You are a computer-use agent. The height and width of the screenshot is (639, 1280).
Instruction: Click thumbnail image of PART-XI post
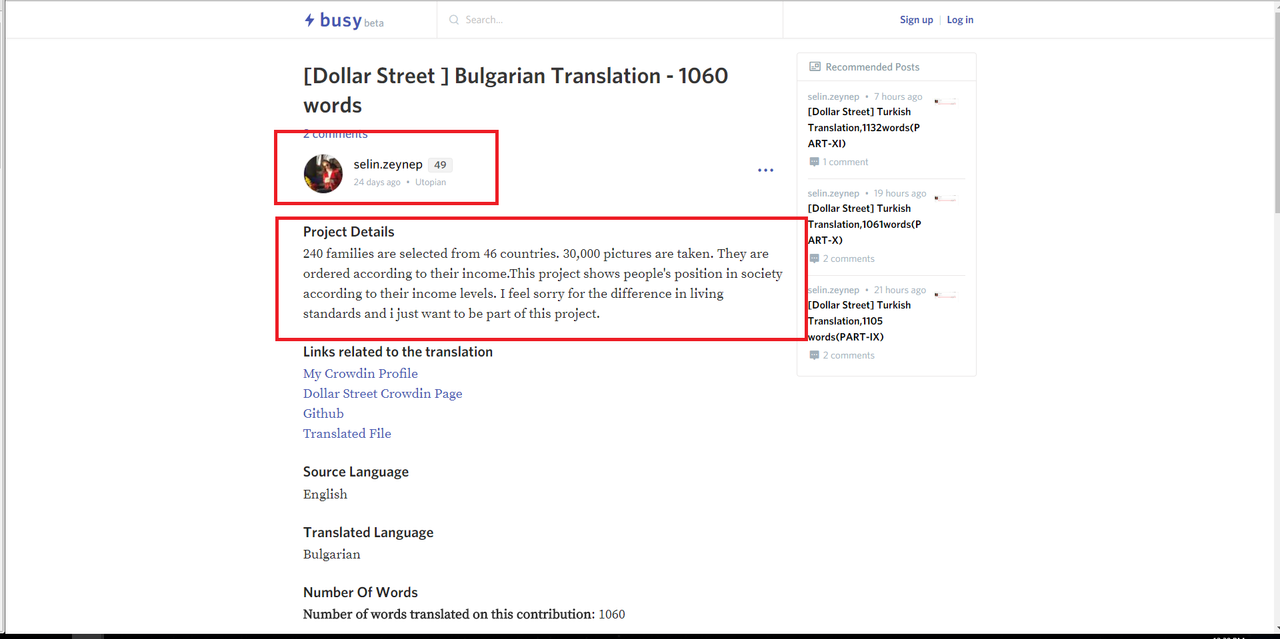pos(945,102)
